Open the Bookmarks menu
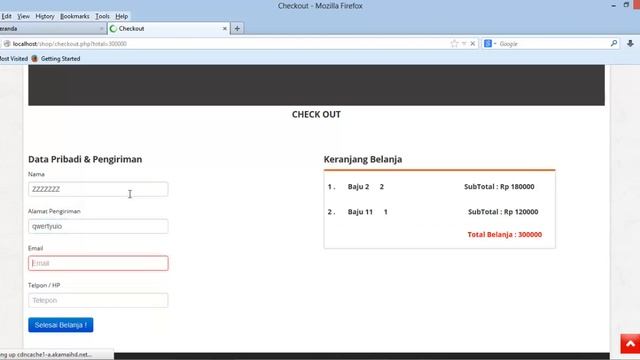This screenshot has width=640, height=360. tap(75, 16)
